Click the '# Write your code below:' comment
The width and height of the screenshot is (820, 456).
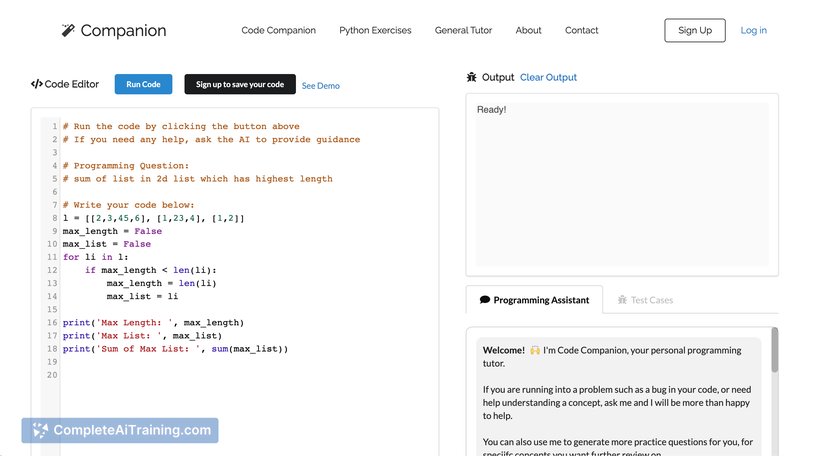click(x=129, y=205)
